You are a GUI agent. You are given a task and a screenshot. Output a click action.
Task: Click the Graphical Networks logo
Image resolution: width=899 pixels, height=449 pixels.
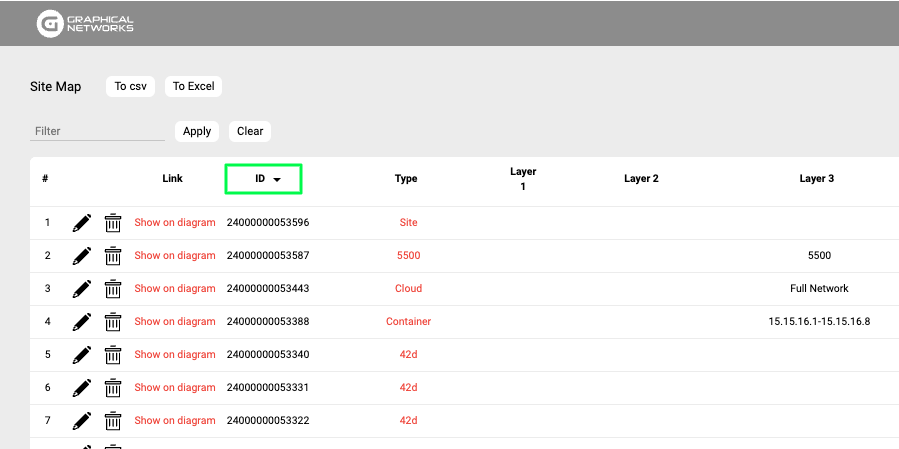pos(85,23)
